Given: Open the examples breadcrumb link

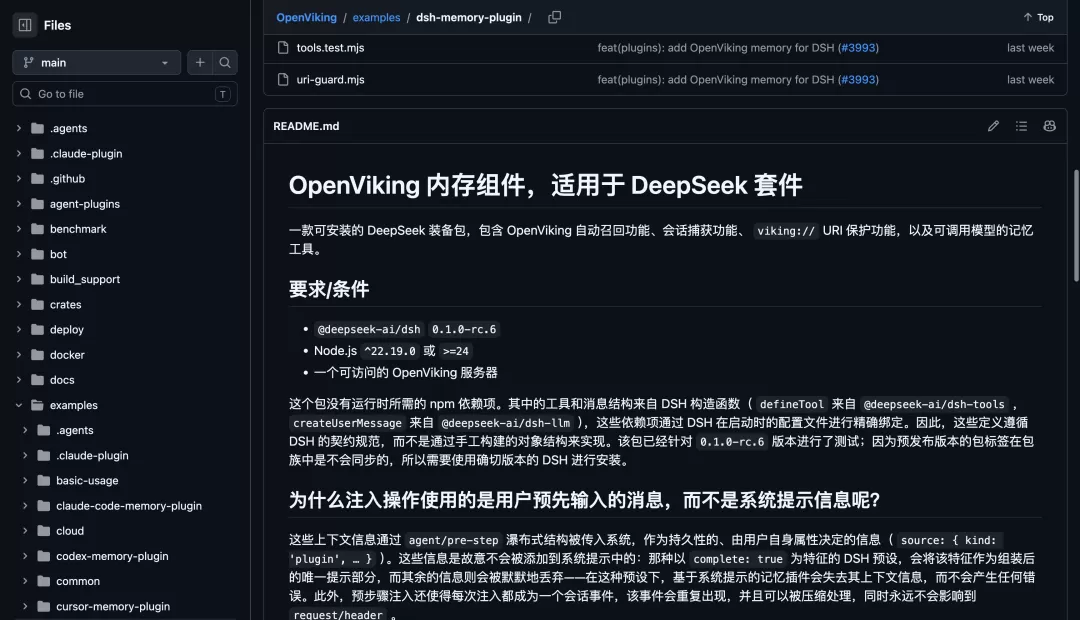Looking at the screenshot, I should point(376,17).
